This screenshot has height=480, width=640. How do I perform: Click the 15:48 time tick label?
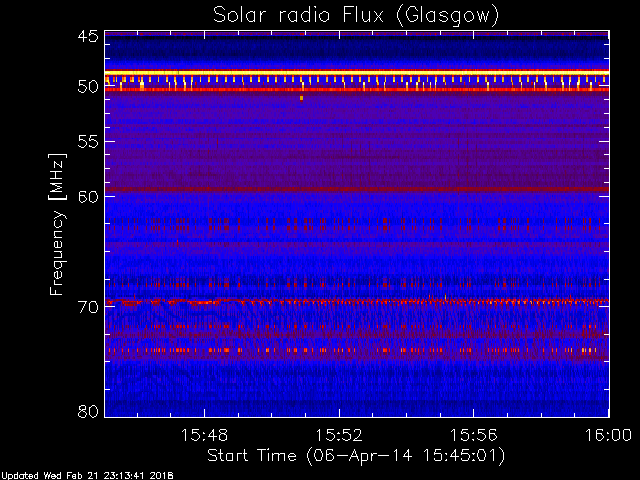204,435
